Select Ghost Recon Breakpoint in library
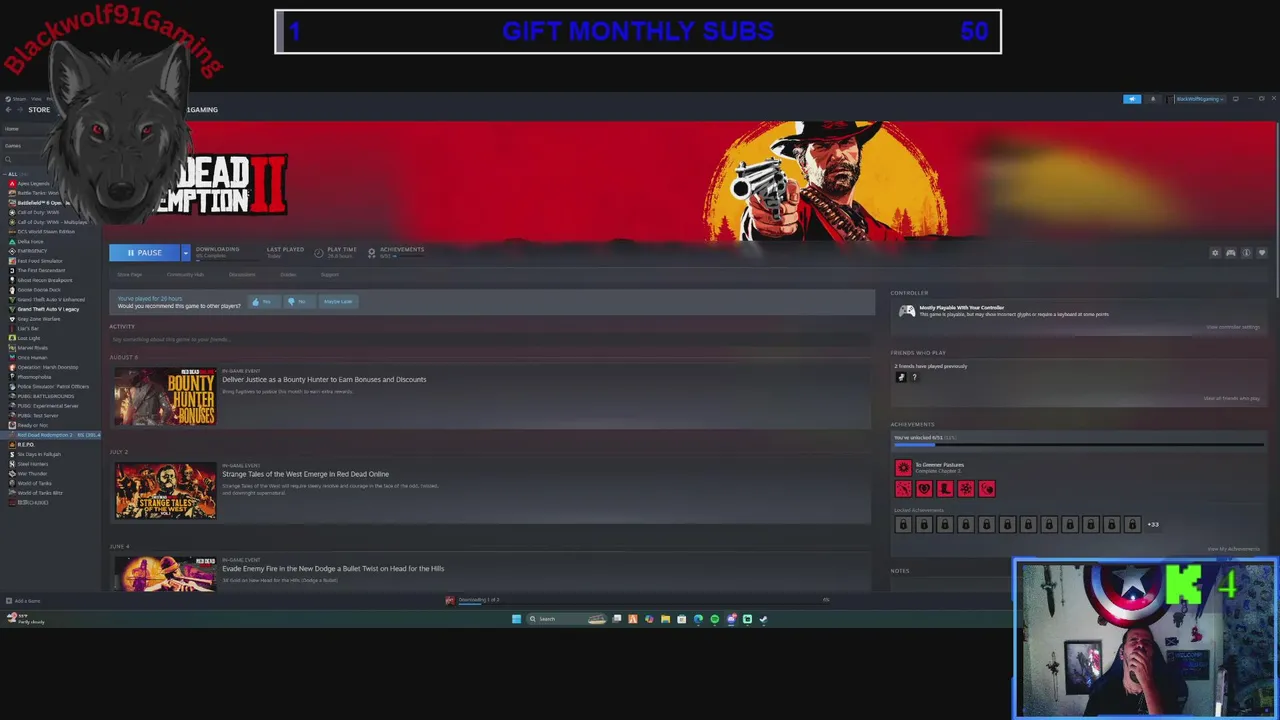Viewport: 1280px width, 720px height. [45, 280]
